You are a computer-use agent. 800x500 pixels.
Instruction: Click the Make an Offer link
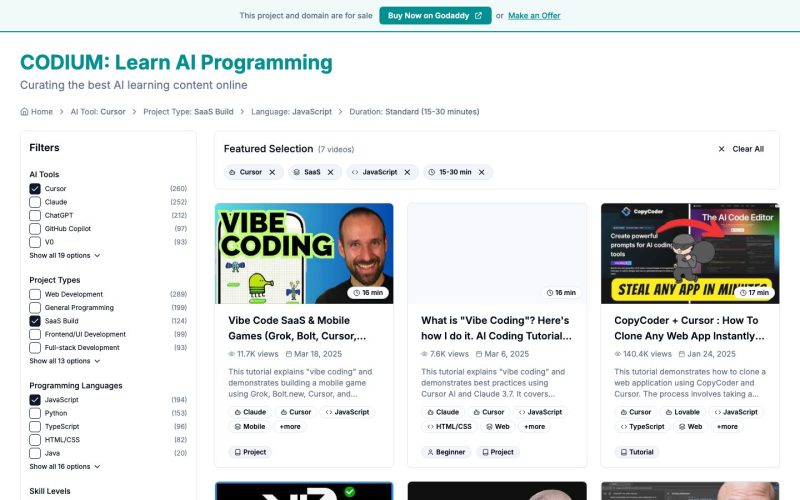(x=534, y=16)
